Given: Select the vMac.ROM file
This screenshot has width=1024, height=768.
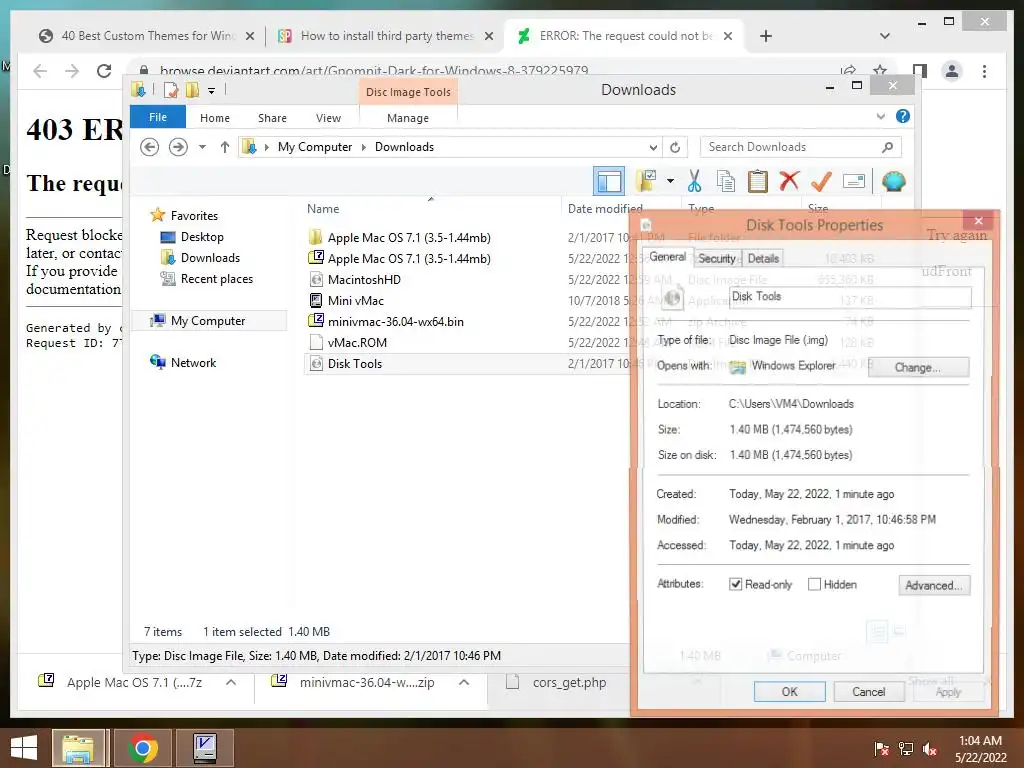Looking at the screenshot, I should point(357,342).
